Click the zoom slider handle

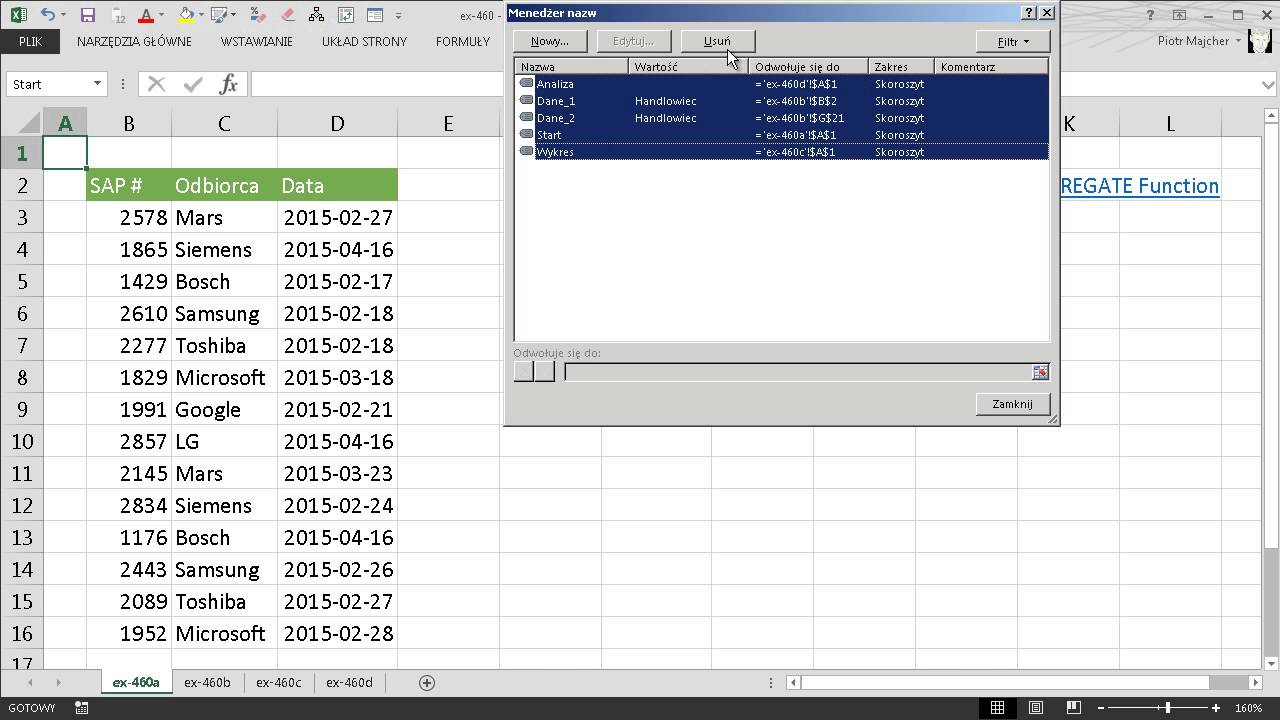1167,708
